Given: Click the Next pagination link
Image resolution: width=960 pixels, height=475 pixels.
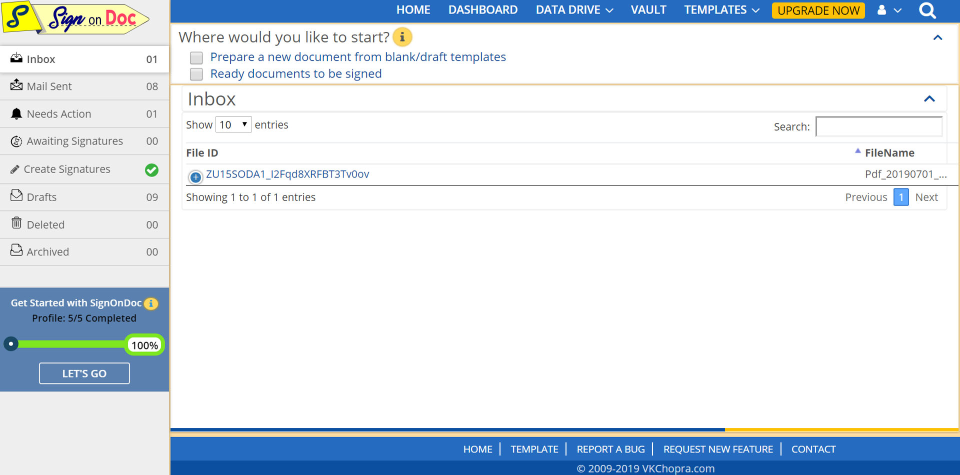Looking at the screenshot, I should click(x=926, y=197).
